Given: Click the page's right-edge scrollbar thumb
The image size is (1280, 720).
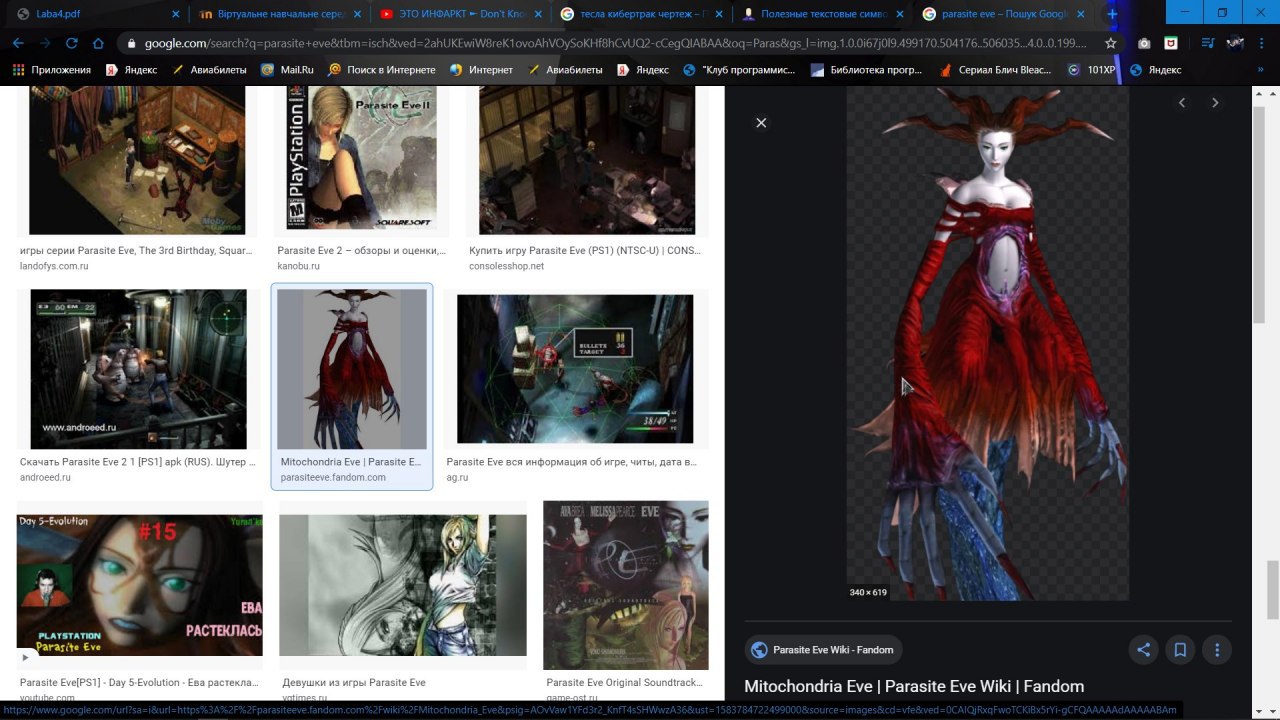Looking at the screenshot, I should tap(1273, 590).
